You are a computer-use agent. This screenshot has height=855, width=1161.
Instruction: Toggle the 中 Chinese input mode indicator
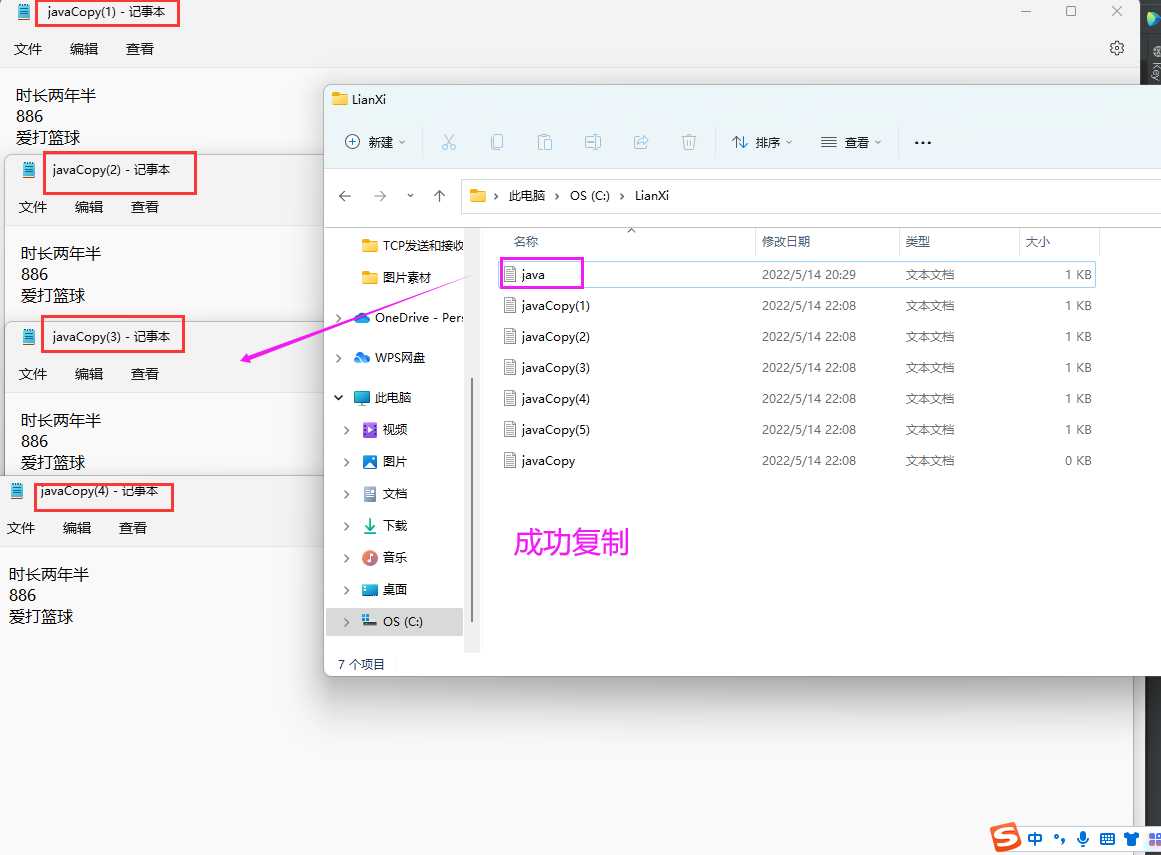point(1035,839)
